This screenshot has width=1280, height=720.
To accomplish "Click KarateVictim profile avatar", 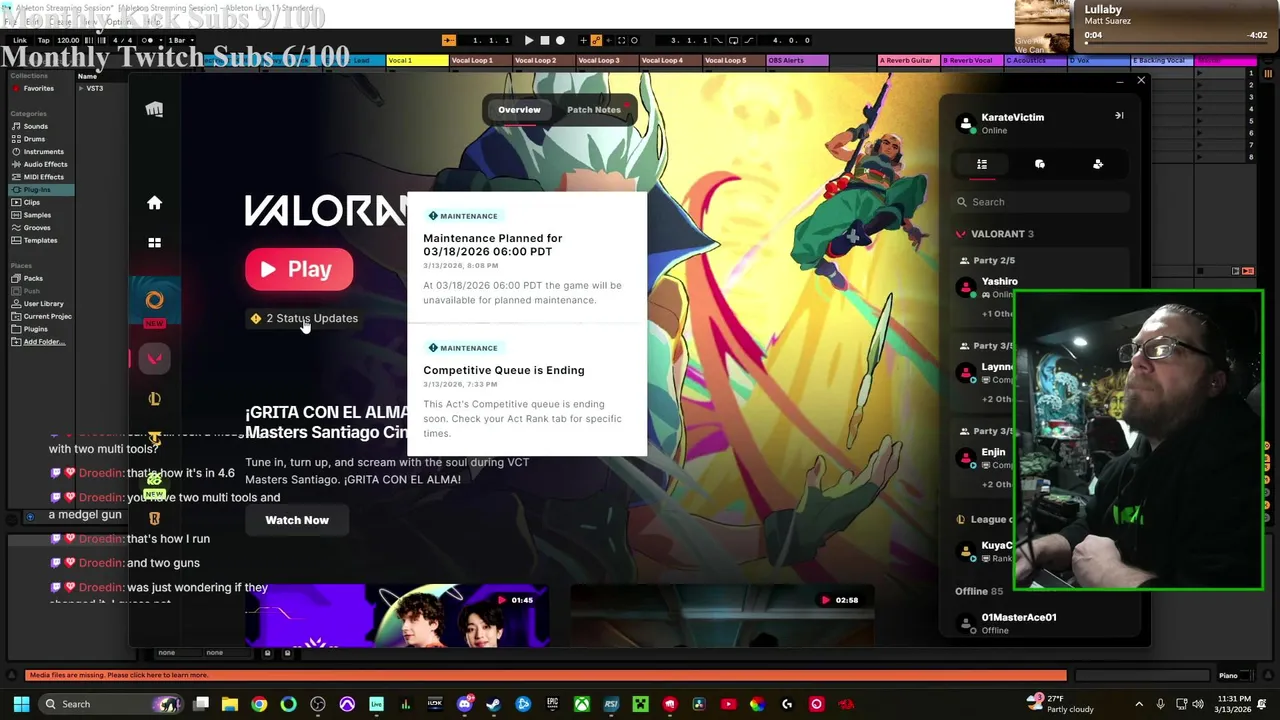I will pos(966,123).
